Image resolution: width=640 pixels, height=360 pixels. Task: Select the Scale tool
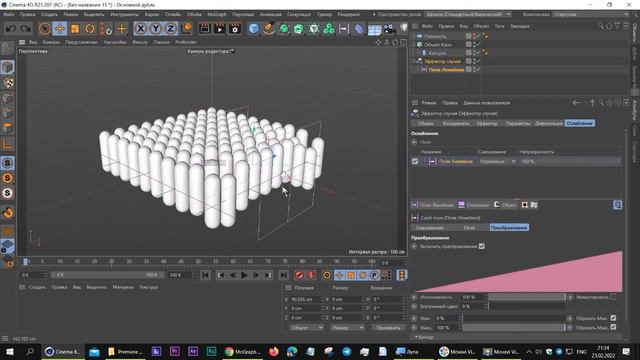pyautogui.click(x=75, y=29)
